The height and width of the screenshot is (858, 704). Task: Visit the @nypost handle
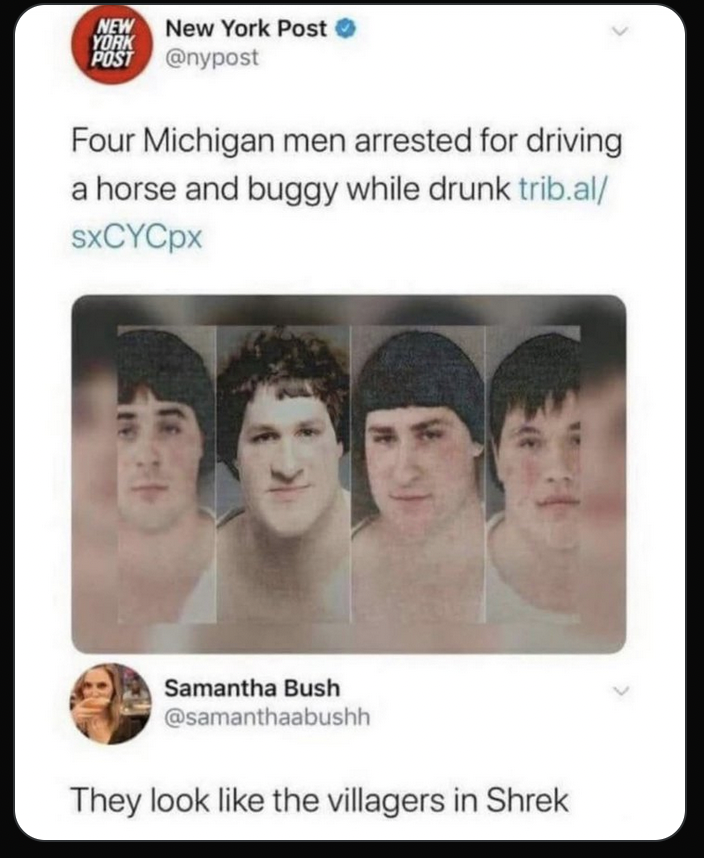point(212,57)
